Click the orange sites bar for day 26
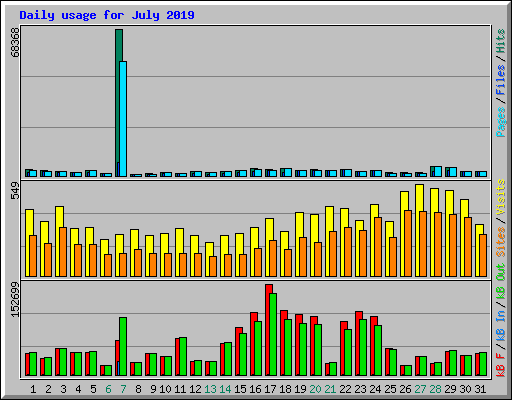This screenshot has height=400, width=512. 408,243
